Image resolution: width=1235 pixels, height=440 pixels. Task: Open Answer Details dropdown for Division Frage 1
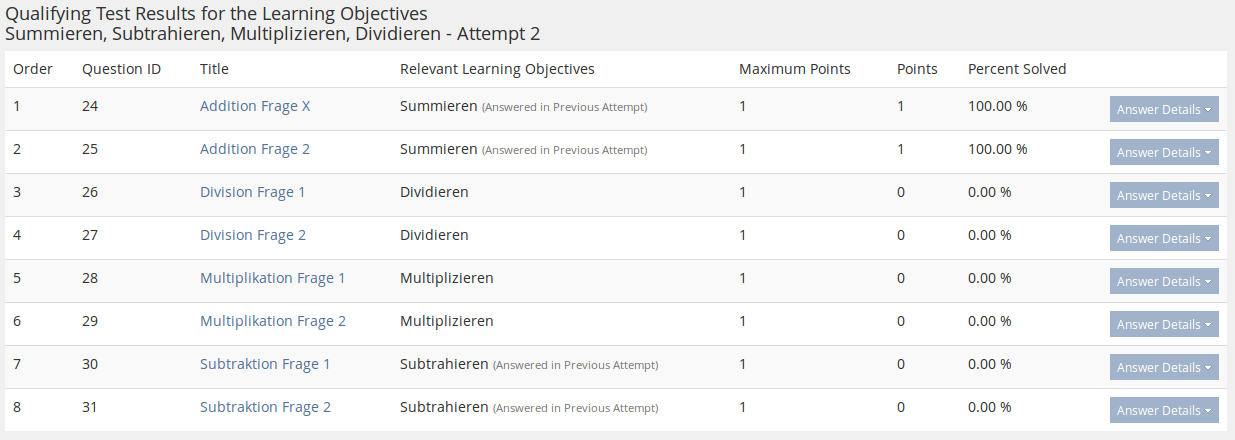tap(1164, 196)
